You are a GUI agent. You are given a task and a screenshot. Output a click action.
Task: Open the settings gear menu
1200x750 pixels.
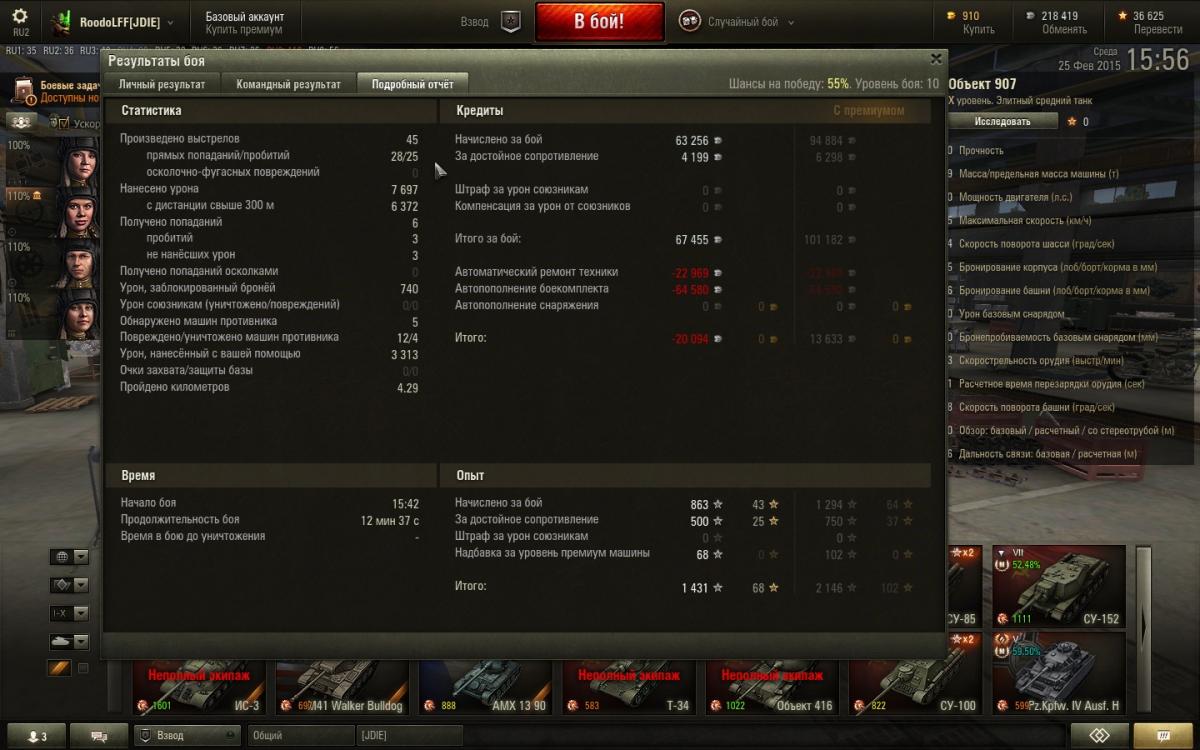point(20,17)
